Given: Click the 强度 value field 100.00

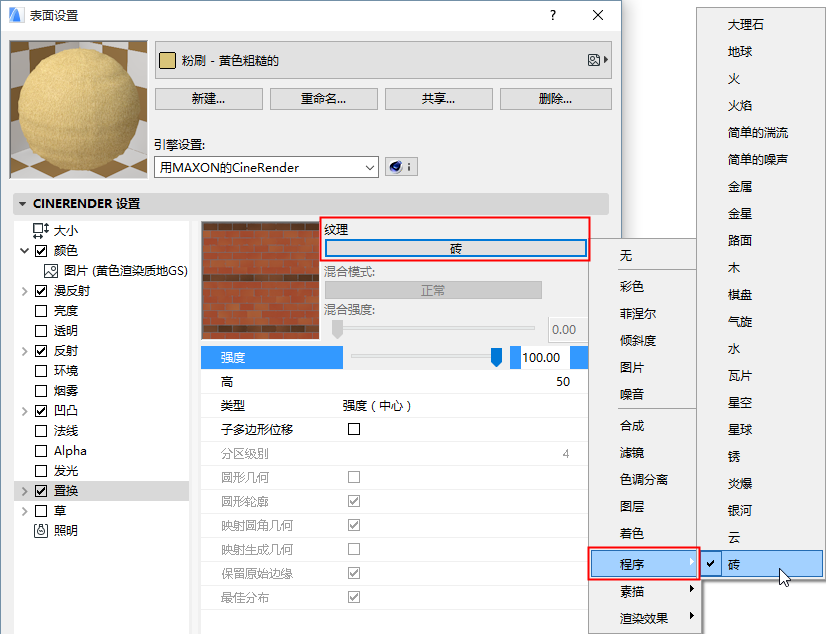Looking at the screenshot, I should 544,358.
